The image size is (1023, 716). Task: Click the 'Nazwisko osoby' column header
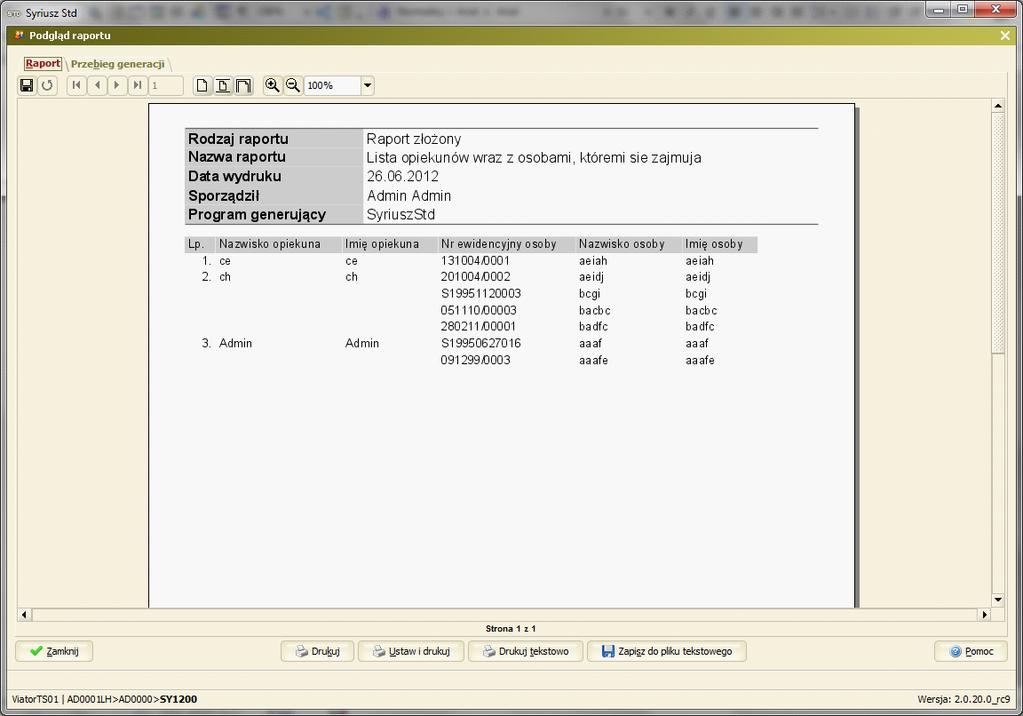pyautogui.click(x=622, y=244)
